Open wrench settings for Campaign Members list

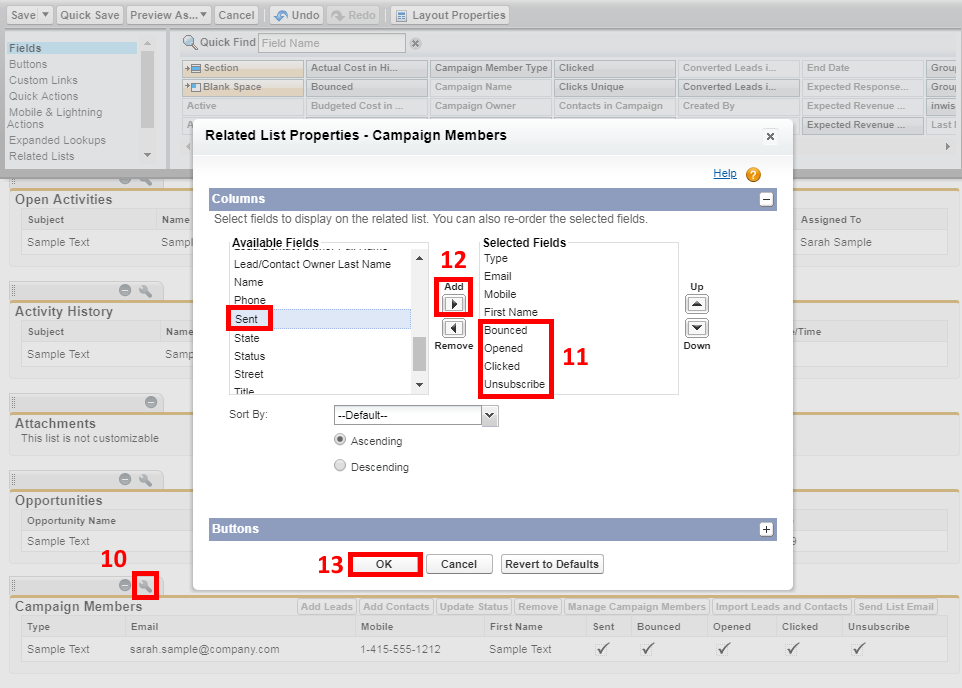pos(145,586)
